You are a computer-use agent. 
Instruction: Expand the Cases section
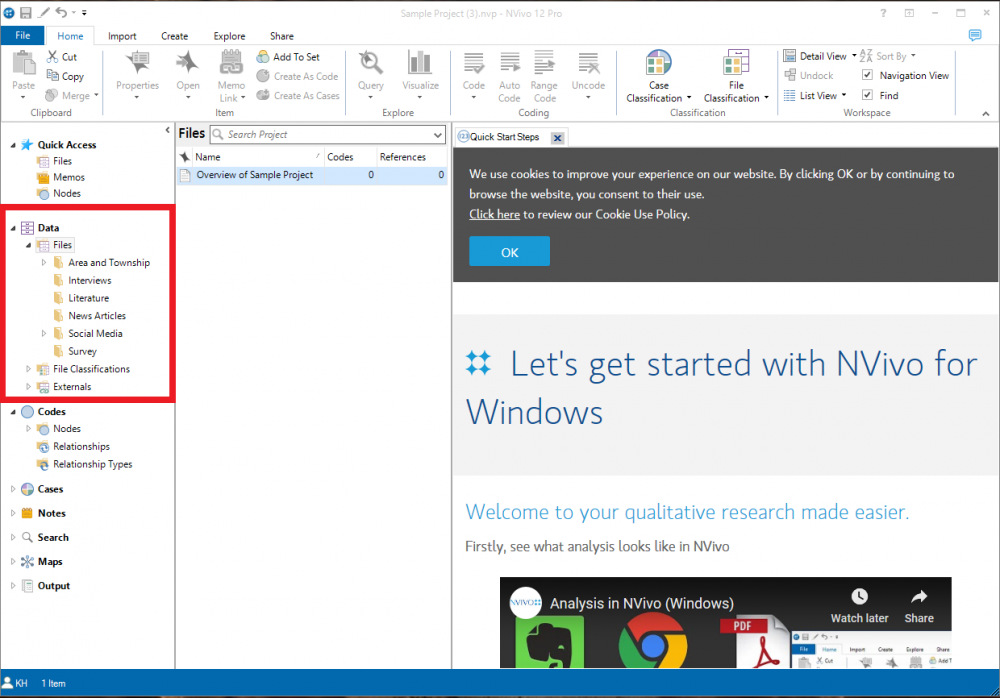[x=13, y=489]
